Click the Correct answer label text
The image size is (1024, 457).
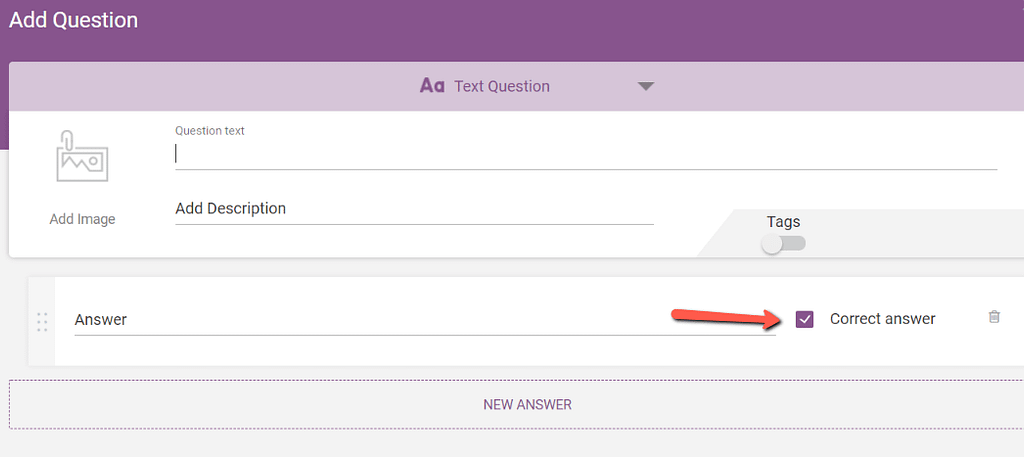882,319
